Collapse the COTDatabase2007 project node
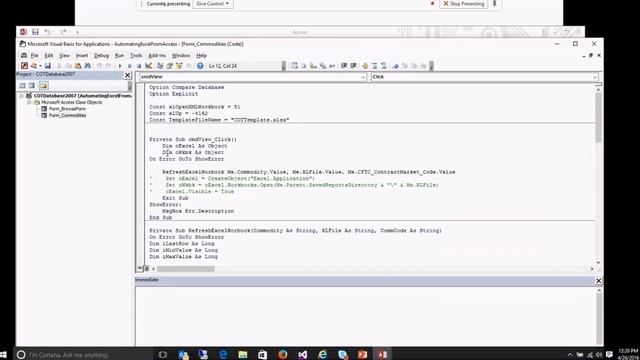Screen dimensions: 640x360 tap(22, 96)
